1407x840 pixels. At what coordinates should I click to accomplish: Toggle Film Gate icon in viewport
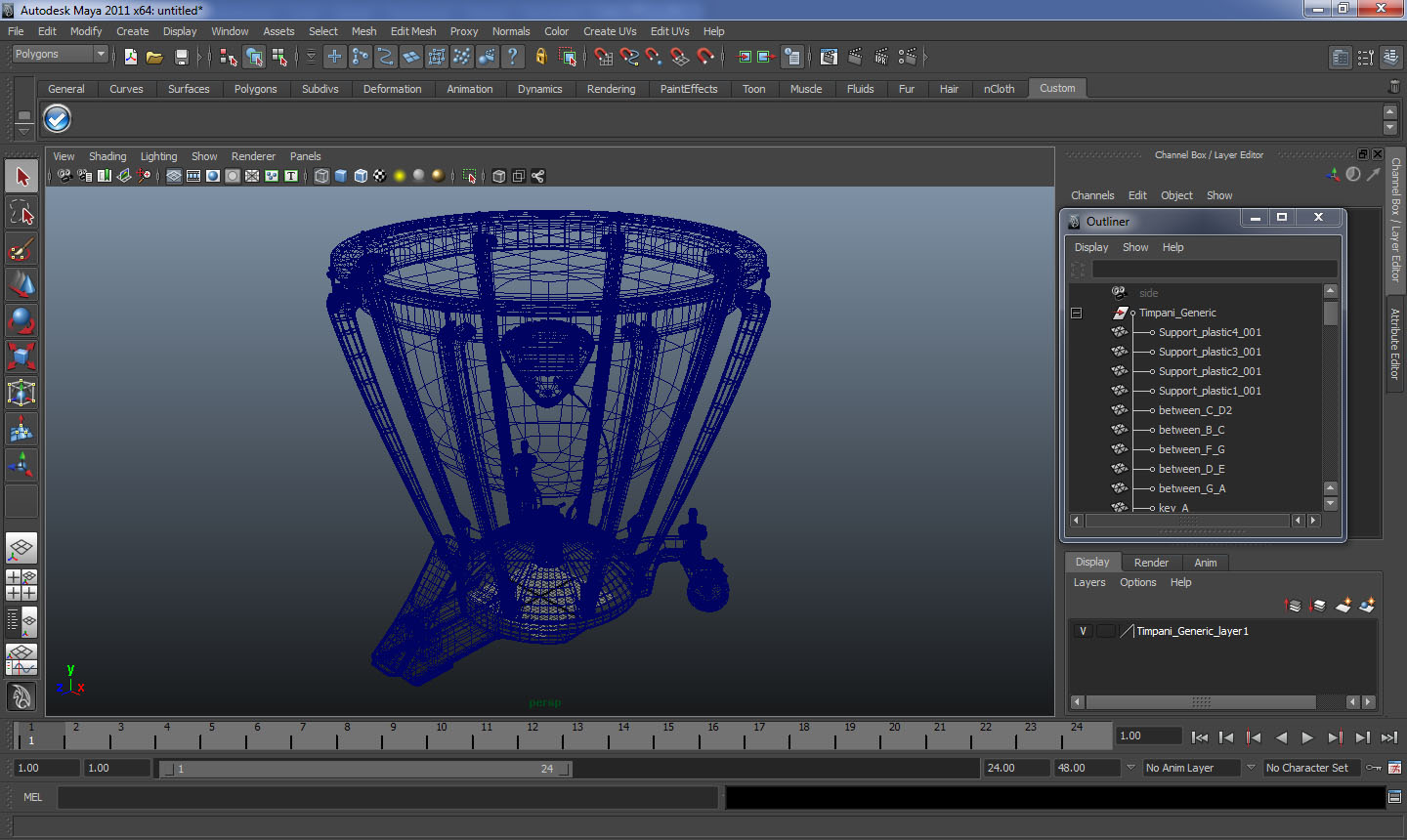193,176
